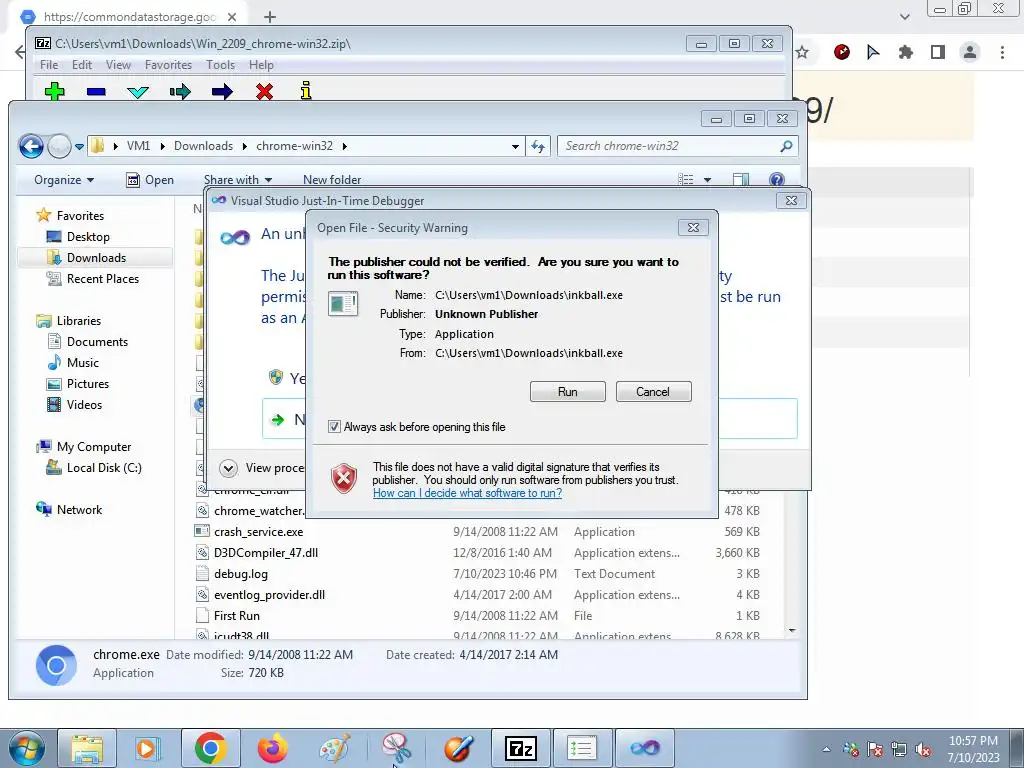Open 7-Zip File menu
The image size is (1024, 768).
[x=49, y=65]
